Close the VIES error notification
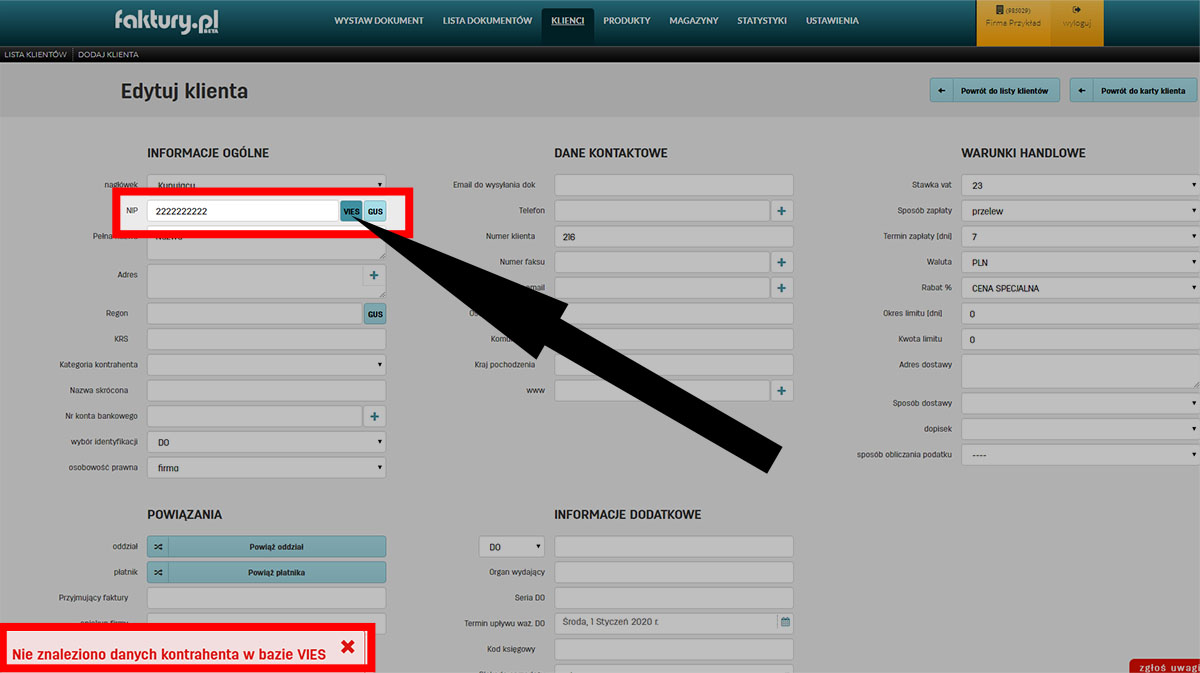The width and height of the screenshot is (1200, 673). (348, 647)
